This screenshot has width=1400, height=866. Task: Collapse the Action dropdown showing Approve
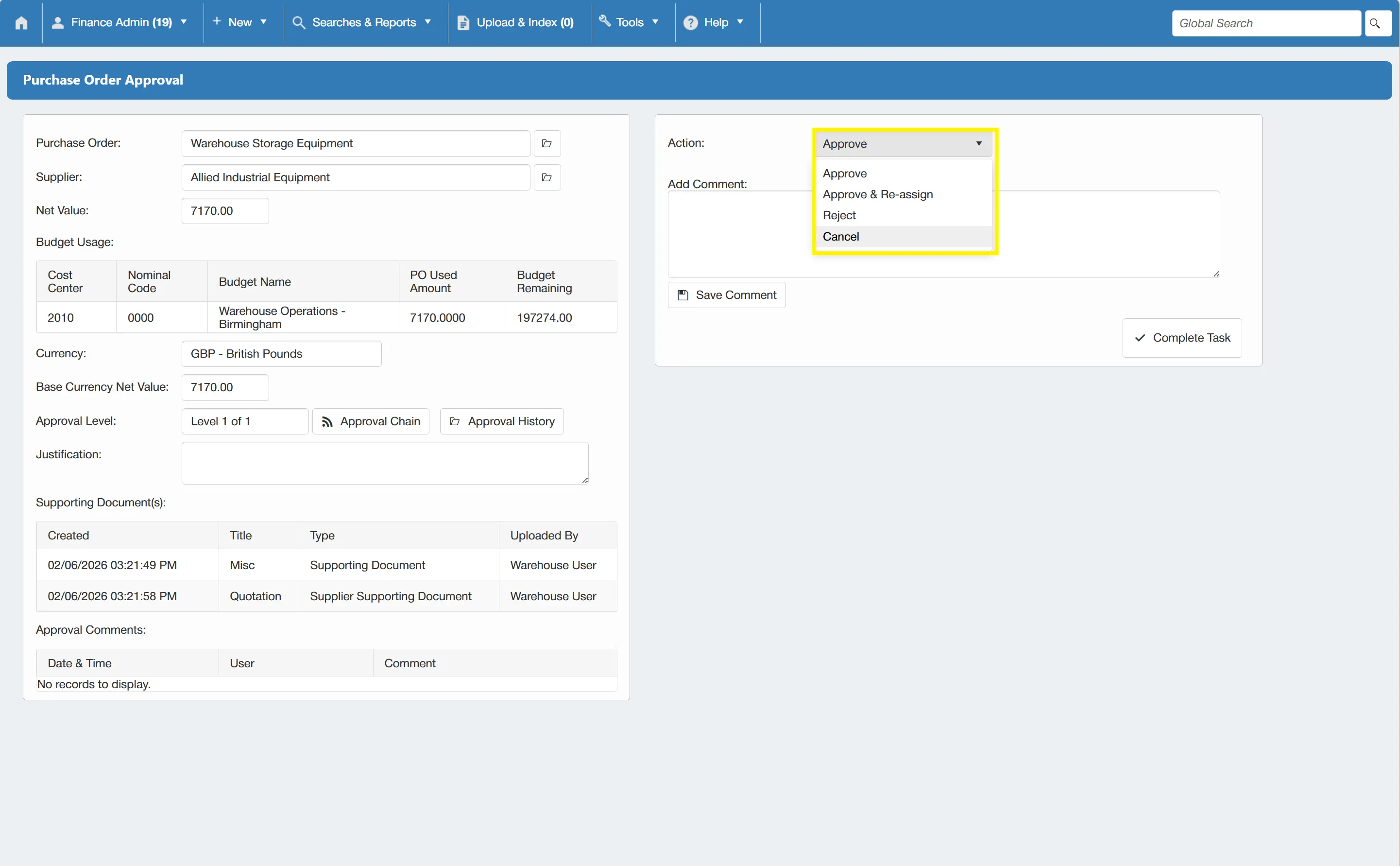tap(903, 144)
